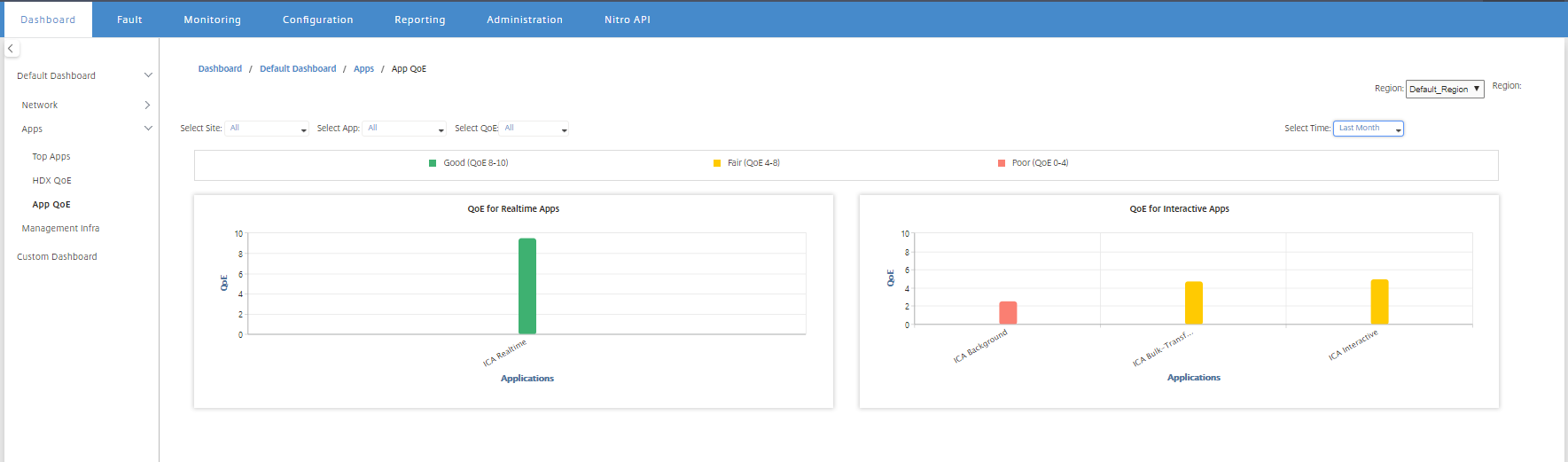The image size is (1568, 462).
Task: Click the green Good legend swatch
Action: point(433,163)
